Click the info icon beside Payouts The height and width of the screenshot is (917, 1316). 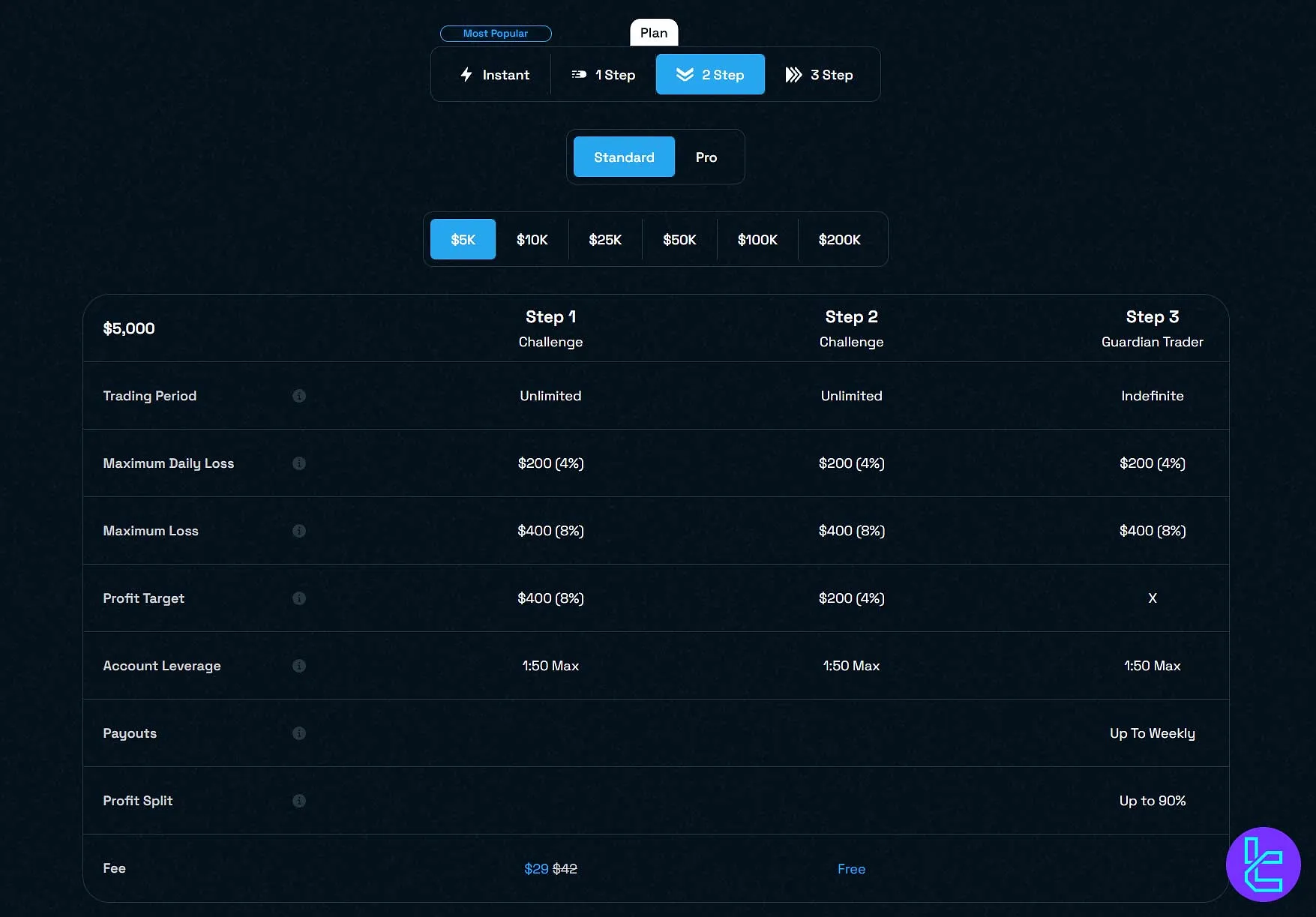(299, 733)
